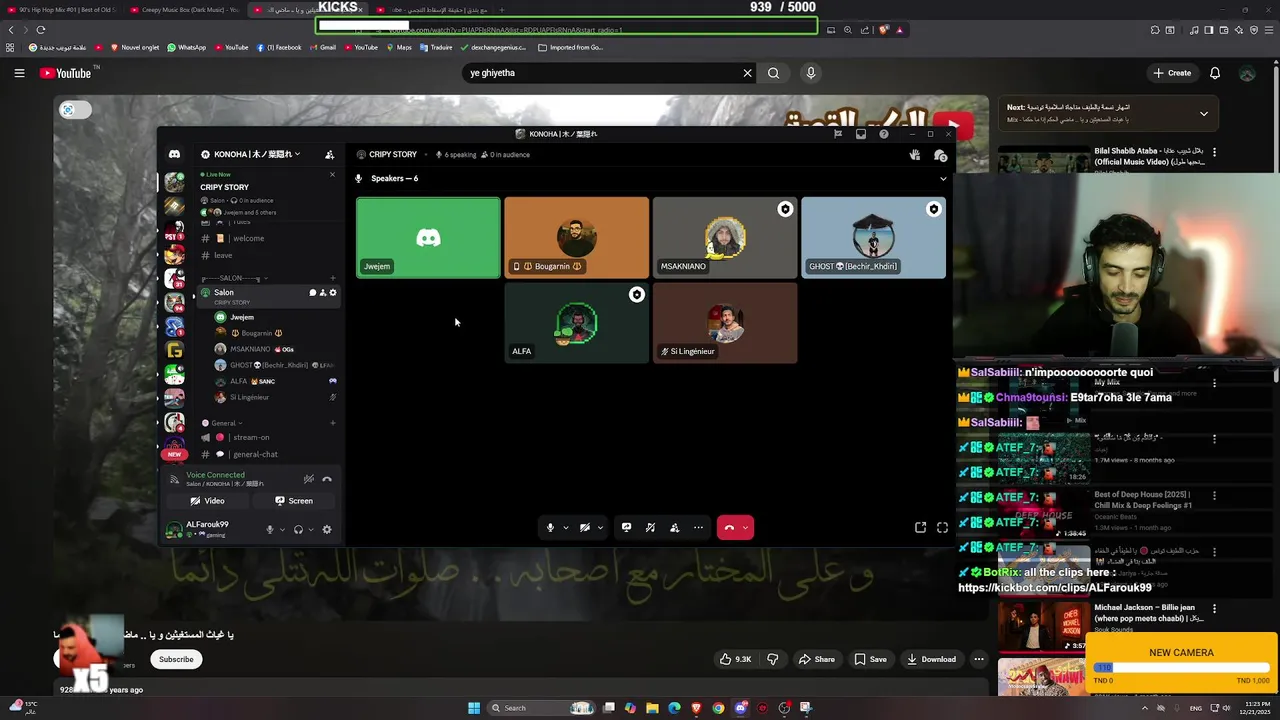Dismiss the Live Now CRIPY STORY banner

332,175
